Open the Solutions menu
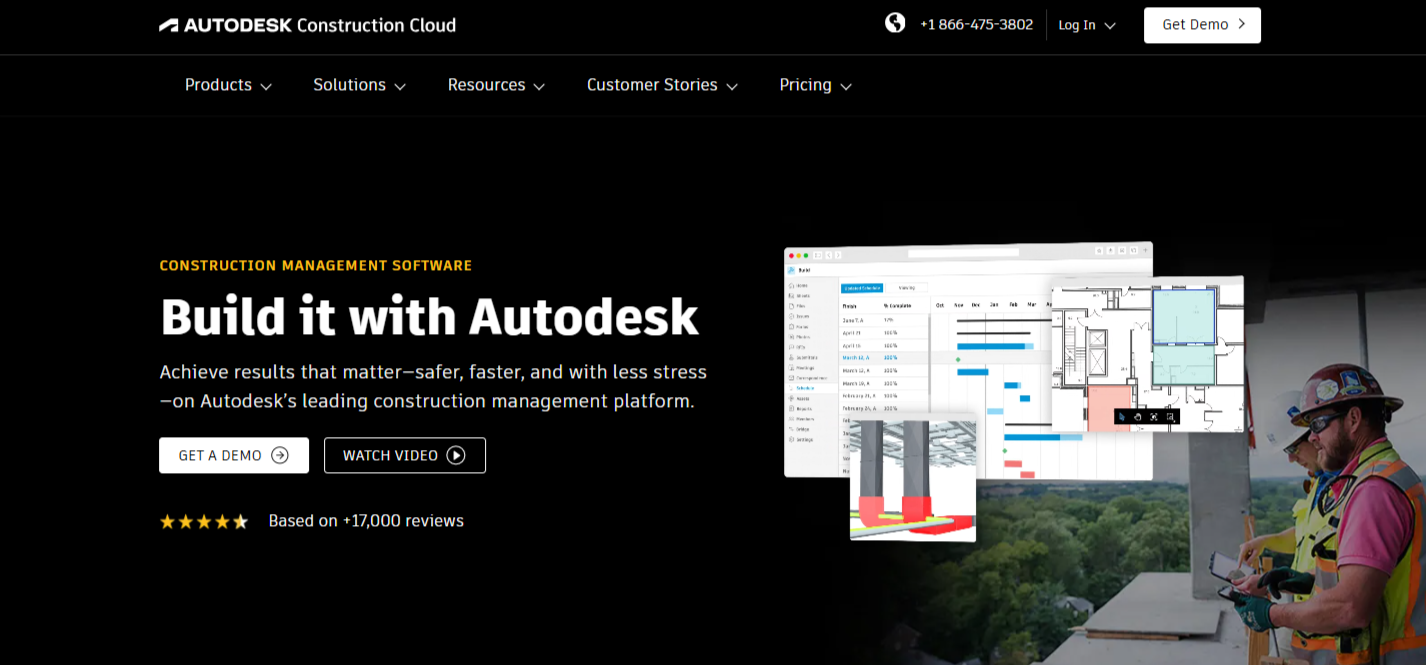Screen dimensions: 1426x665 360,86
